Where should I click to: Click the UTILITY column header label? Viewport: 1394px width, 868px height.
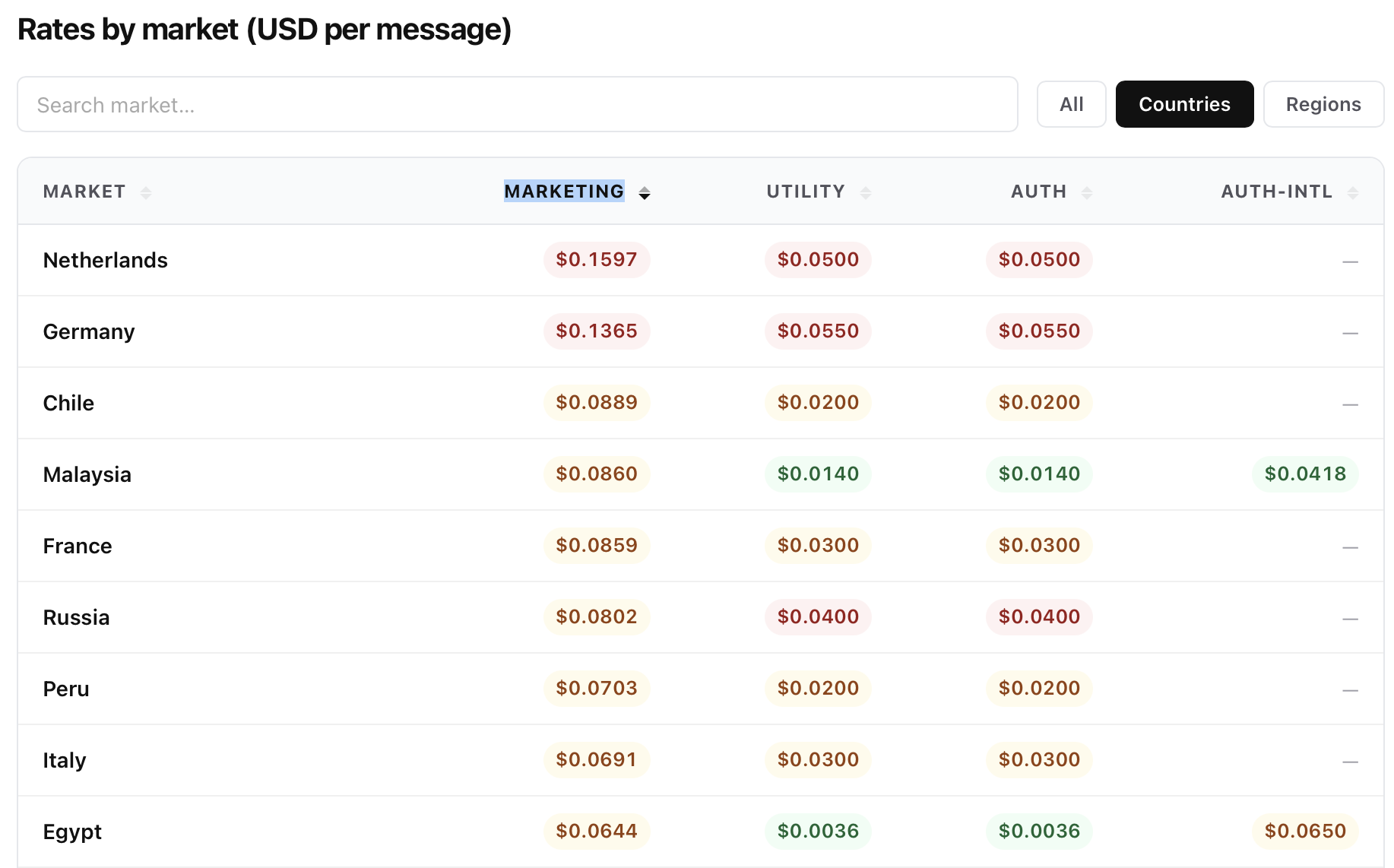tap(805, 192)
